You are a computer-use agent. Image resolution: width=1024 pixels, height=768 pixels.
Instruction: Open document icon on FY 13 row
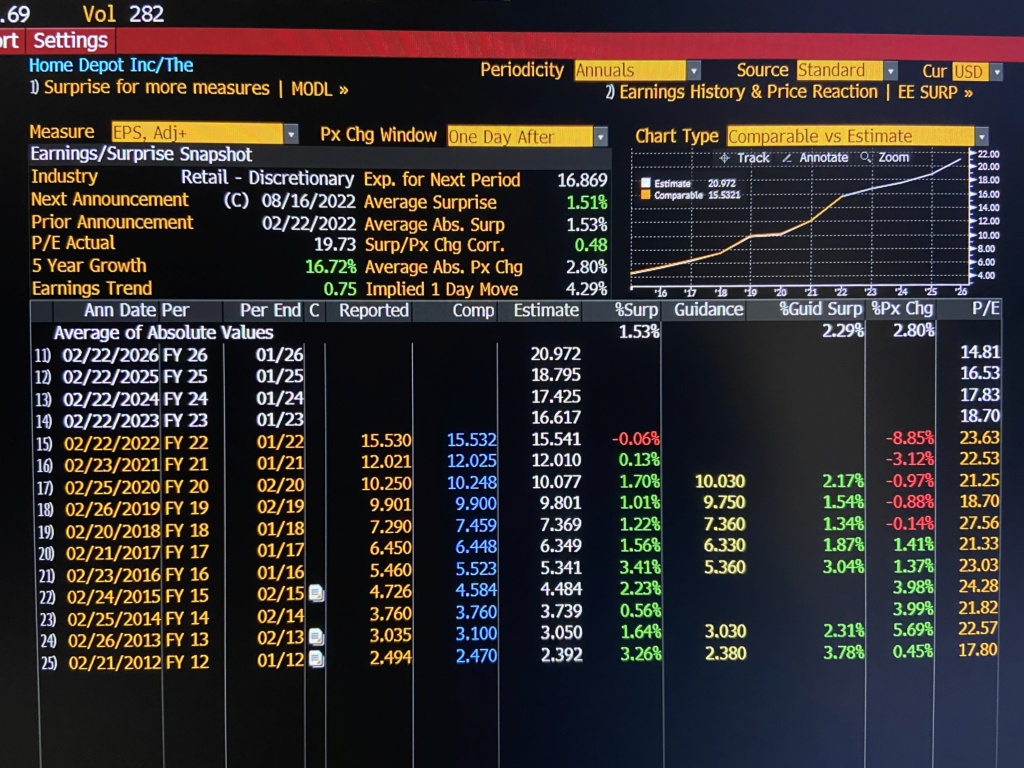(x=316, y=637)
